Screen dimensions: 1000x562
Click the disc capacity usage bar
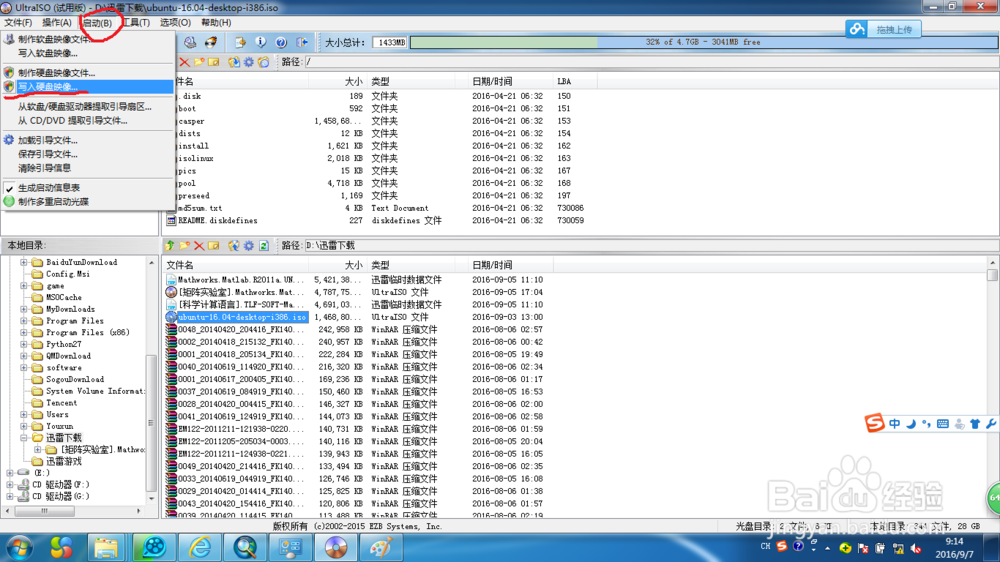point(703,42)
